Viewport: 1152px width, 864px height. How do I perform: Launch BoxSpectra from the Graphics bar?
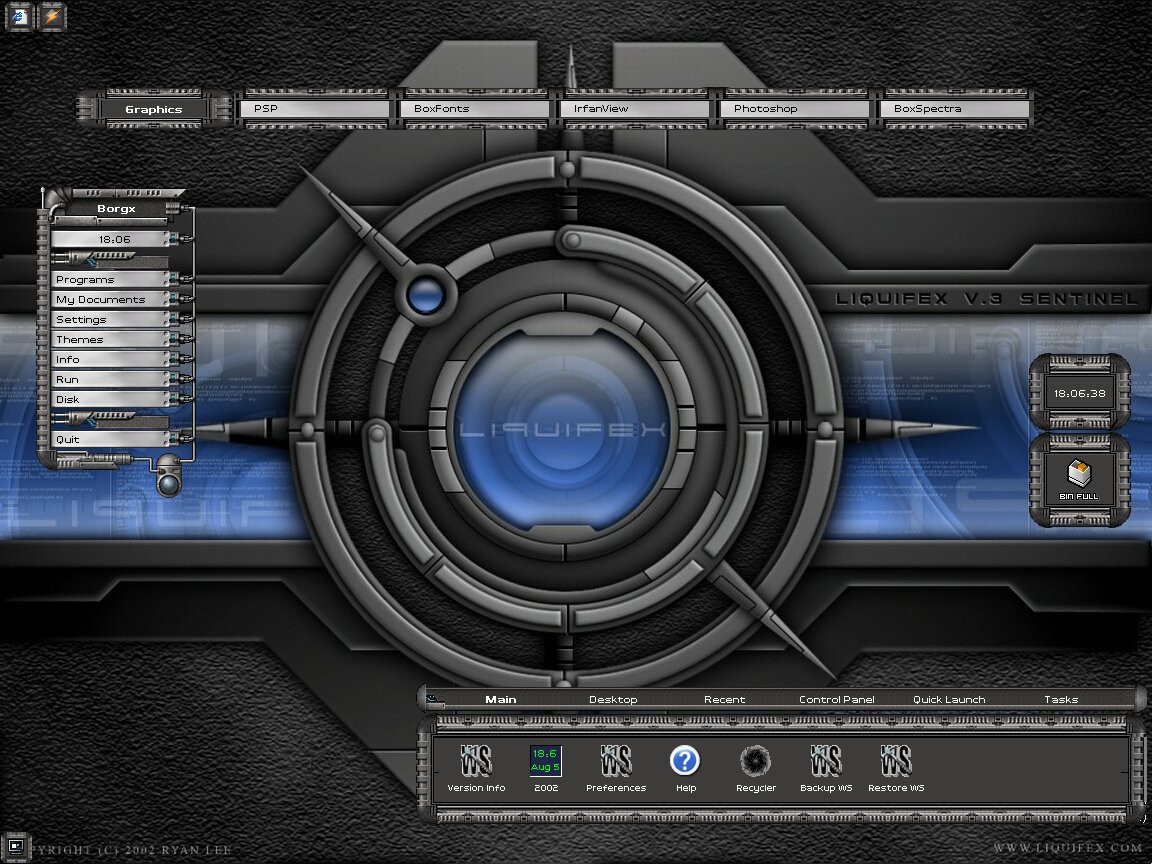click(954, 108)
